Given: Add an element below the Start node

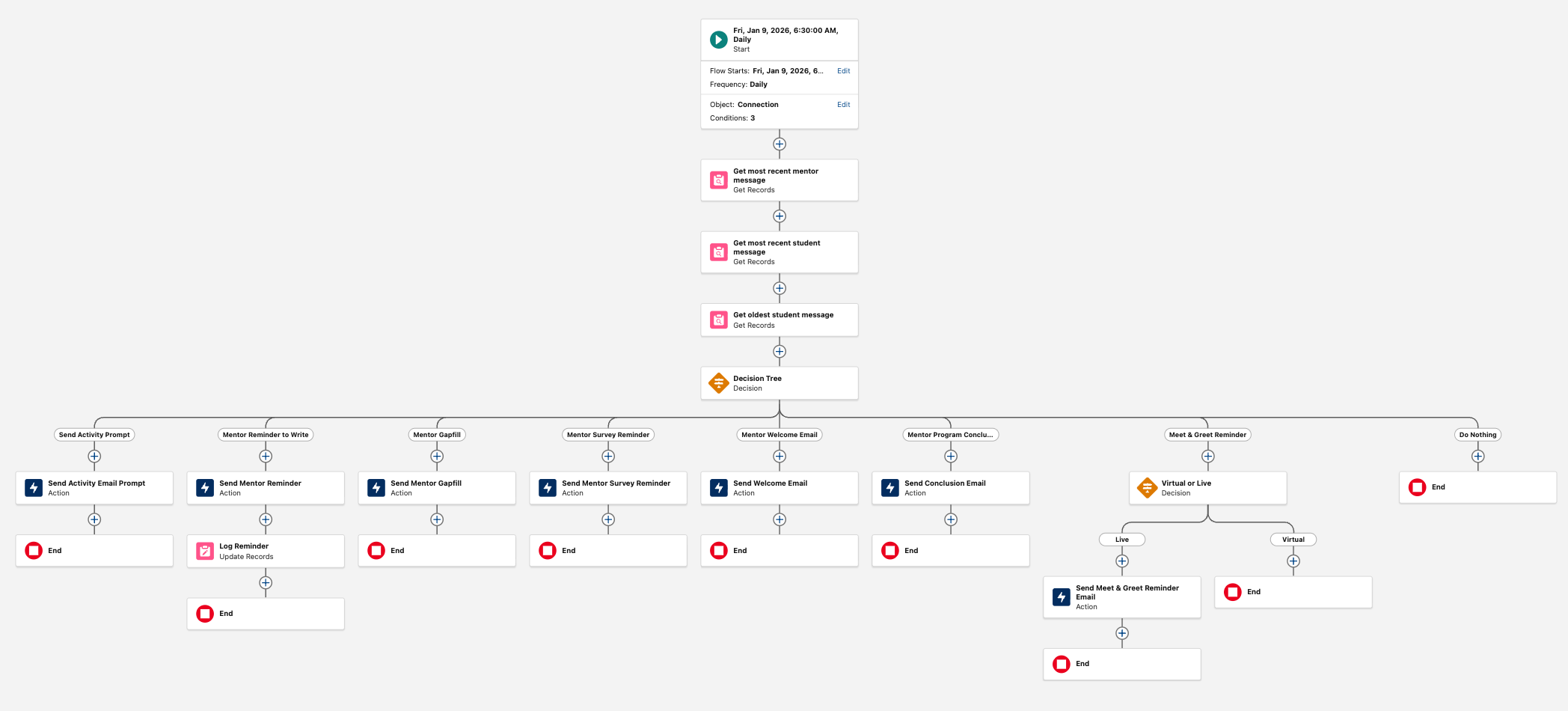Looking at the screenshot, I should 779,143.
